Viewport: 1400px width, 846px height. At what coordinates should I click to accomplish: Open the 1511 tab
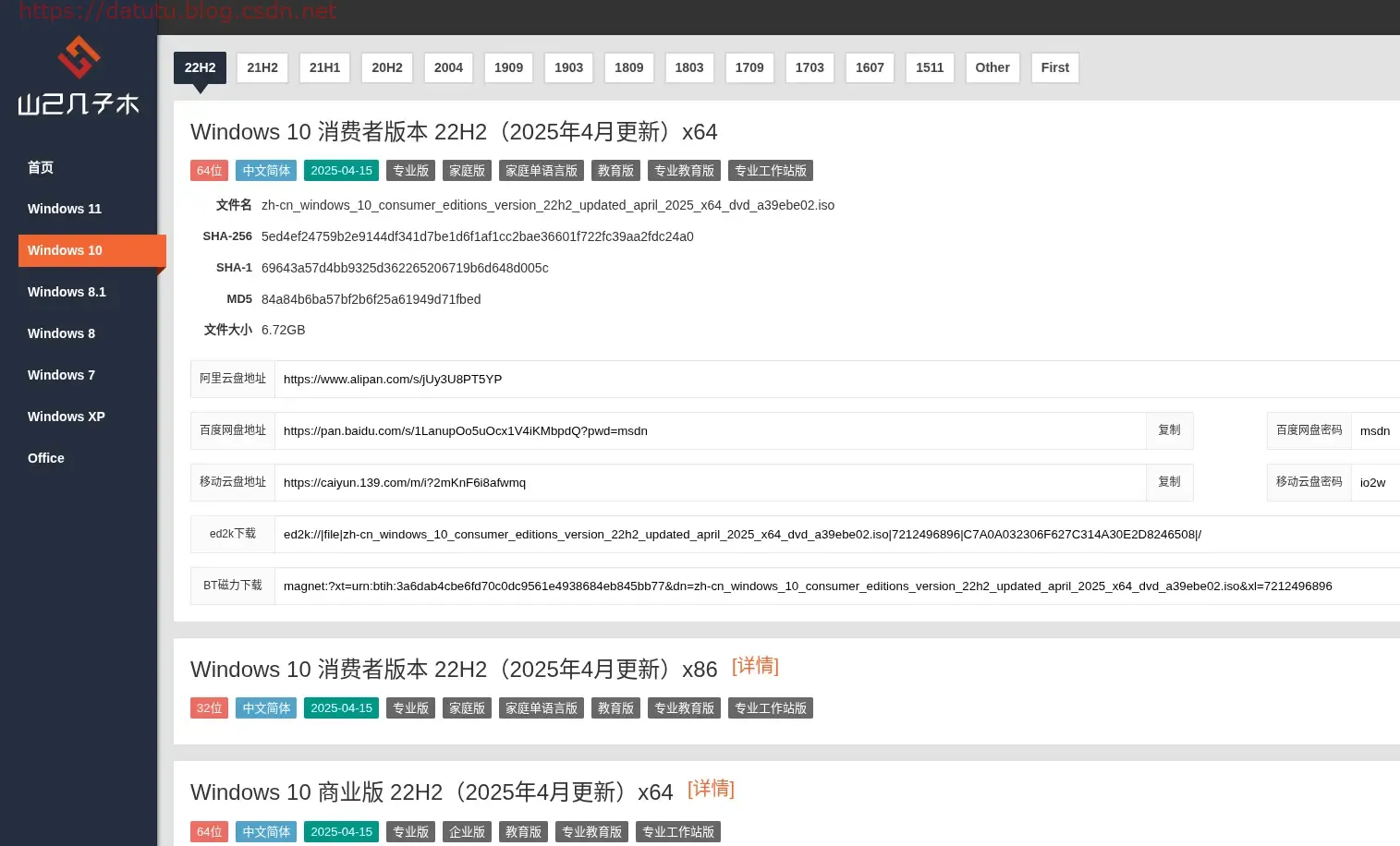[x=930, y=67]
